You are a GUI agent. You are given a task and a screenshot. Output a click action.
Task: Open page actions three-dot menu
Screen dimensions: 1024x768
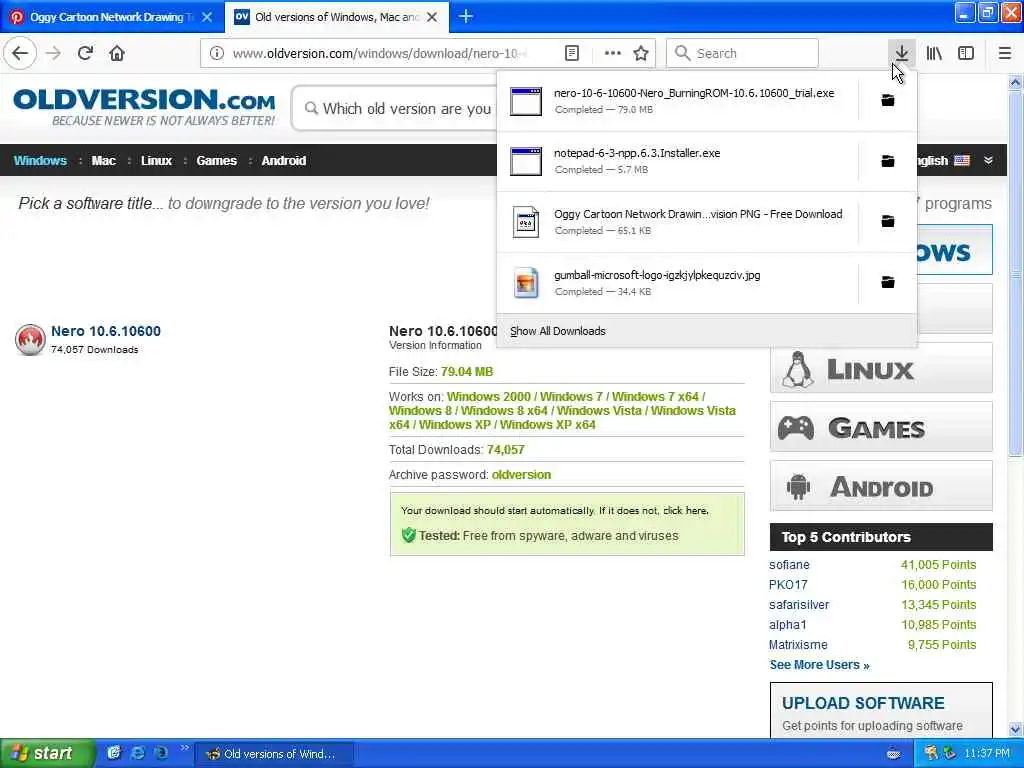[612, 53]
